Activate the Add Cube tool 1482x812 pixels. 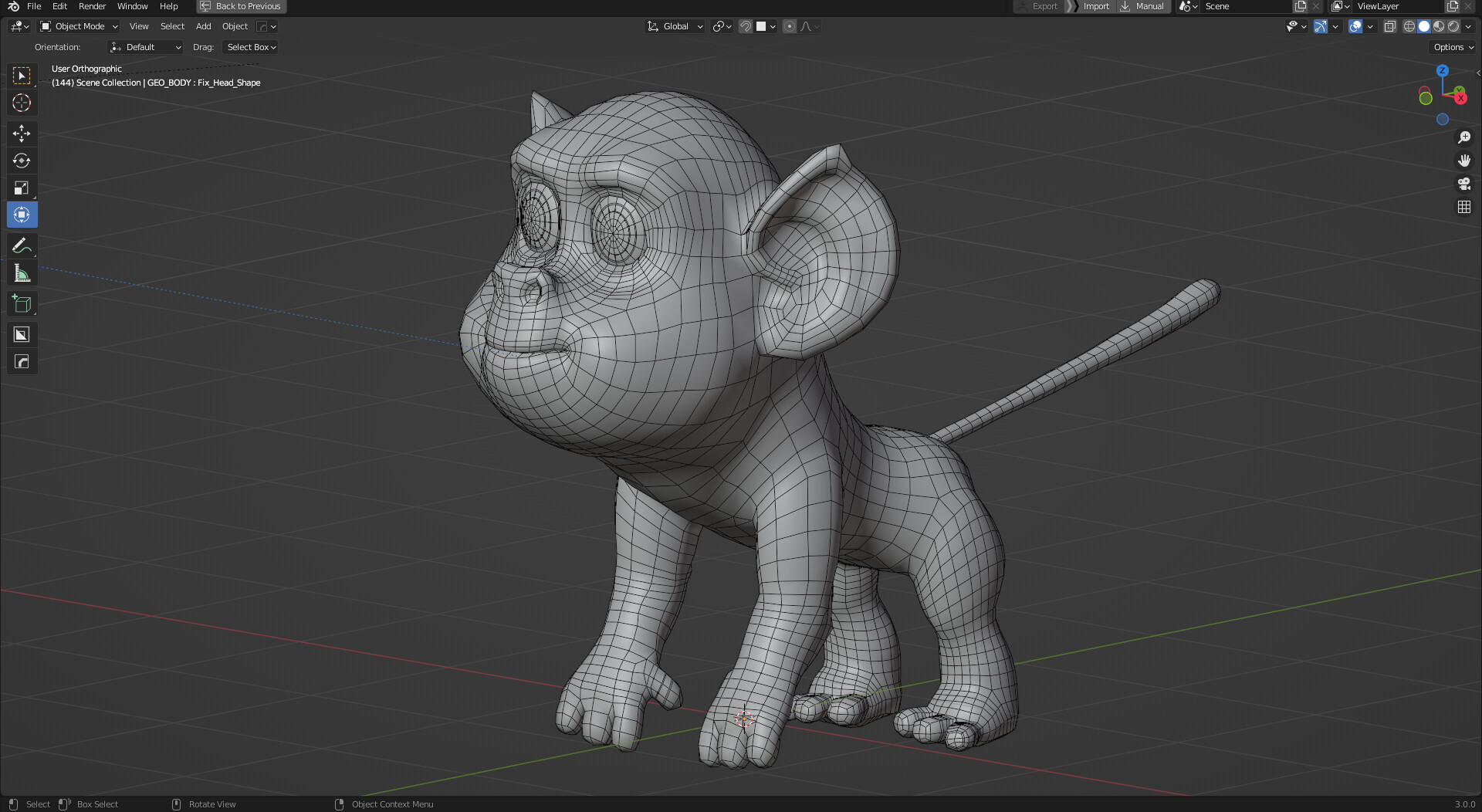(22, 303)
